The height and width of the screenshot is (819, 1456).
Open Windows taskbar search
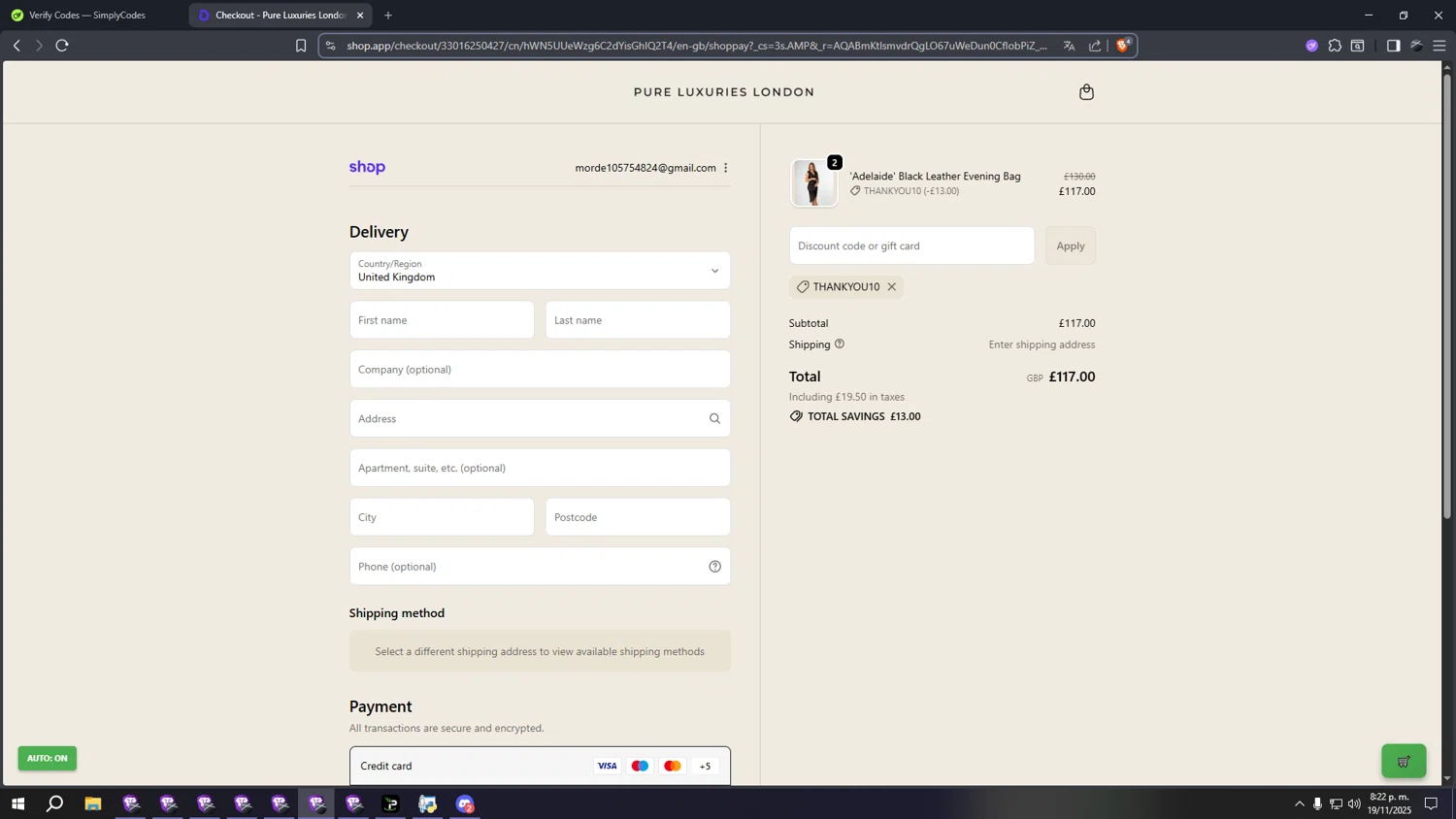[55, 803]
